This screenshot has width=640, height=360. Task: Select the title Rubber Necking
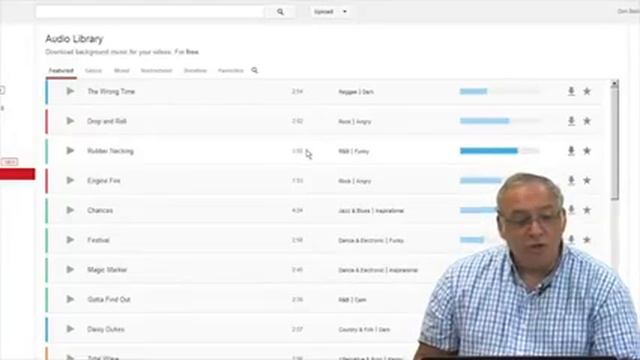pyautogui.click(x=110, y=151)
